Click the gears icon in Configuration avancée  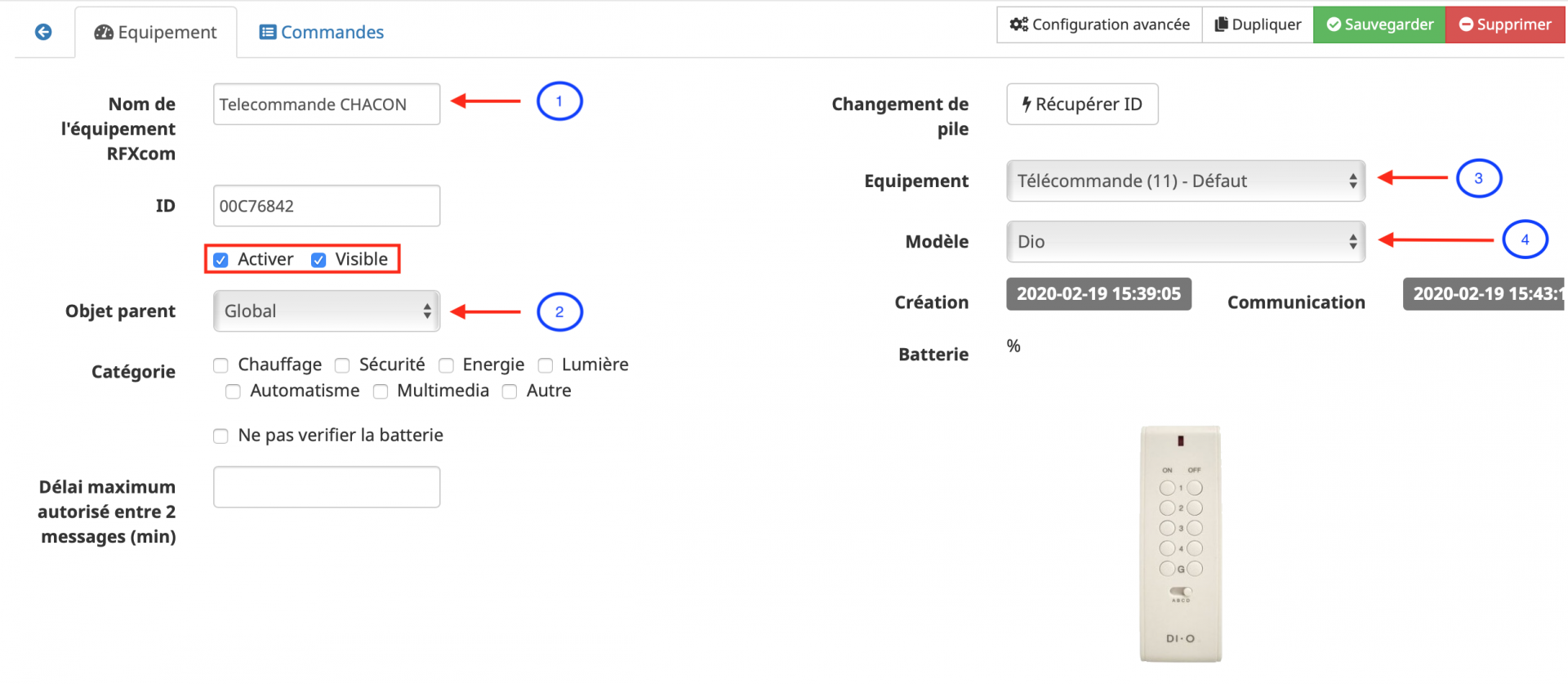pos(1018,25)
